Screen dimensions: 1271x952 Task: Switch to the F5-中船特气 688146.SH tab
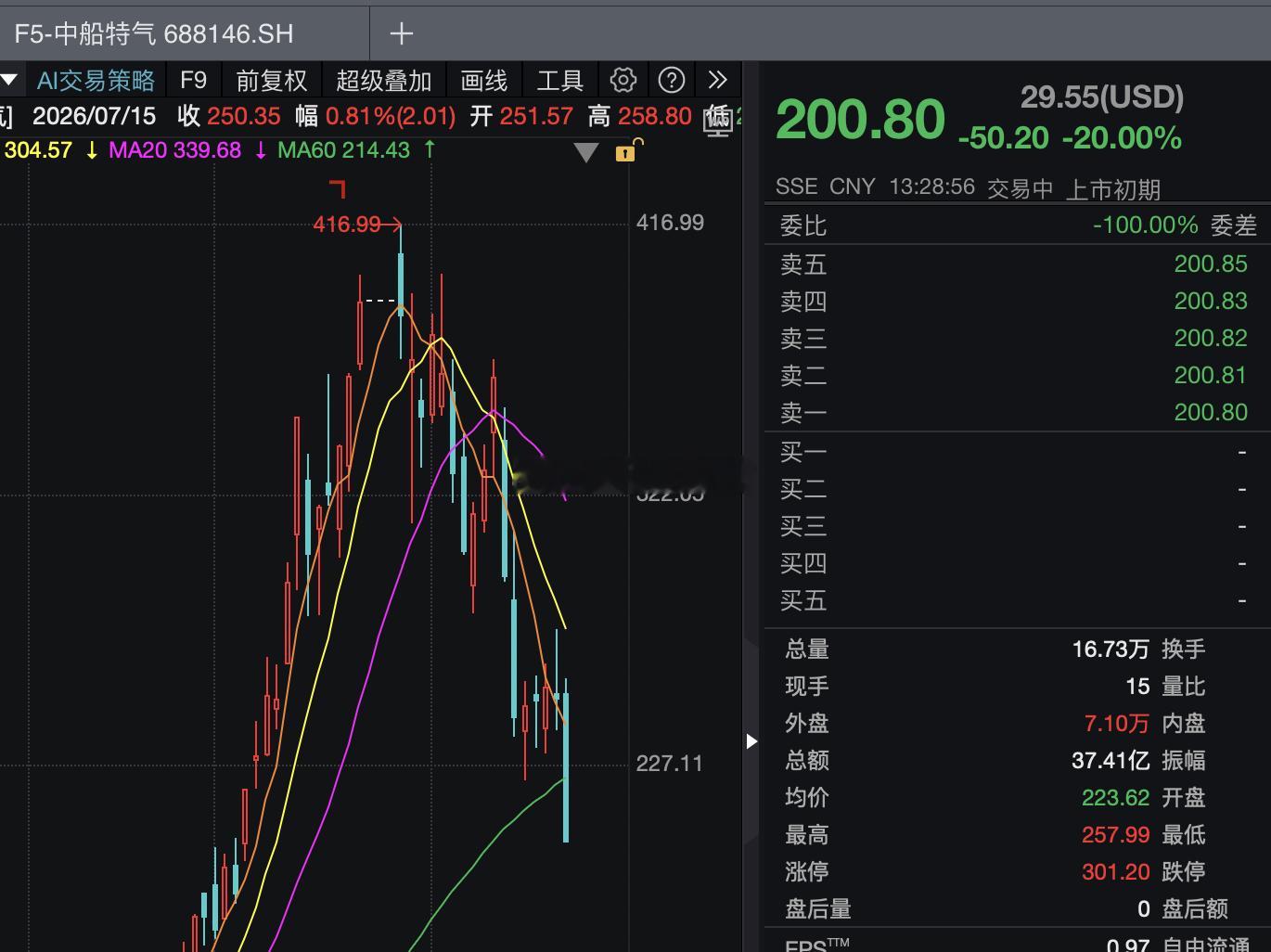[x=154, y=34]
